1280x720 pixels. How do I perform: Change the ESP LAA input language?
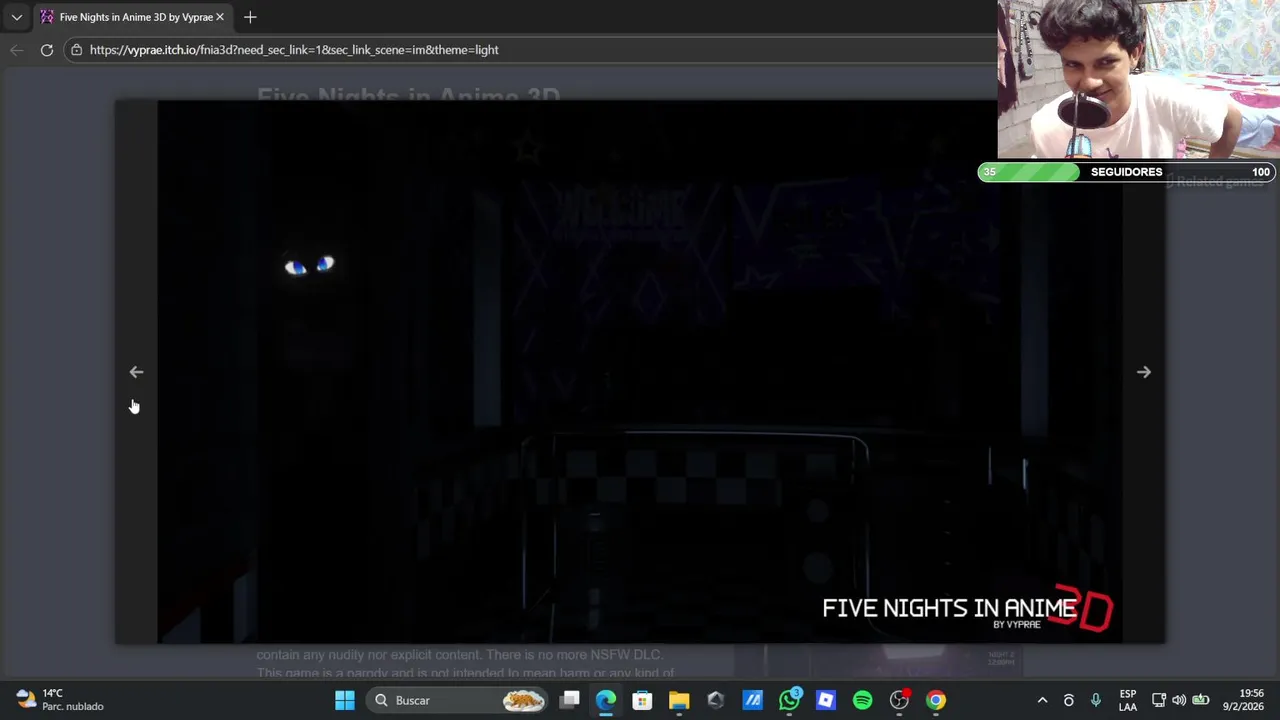coord(1127,700)
